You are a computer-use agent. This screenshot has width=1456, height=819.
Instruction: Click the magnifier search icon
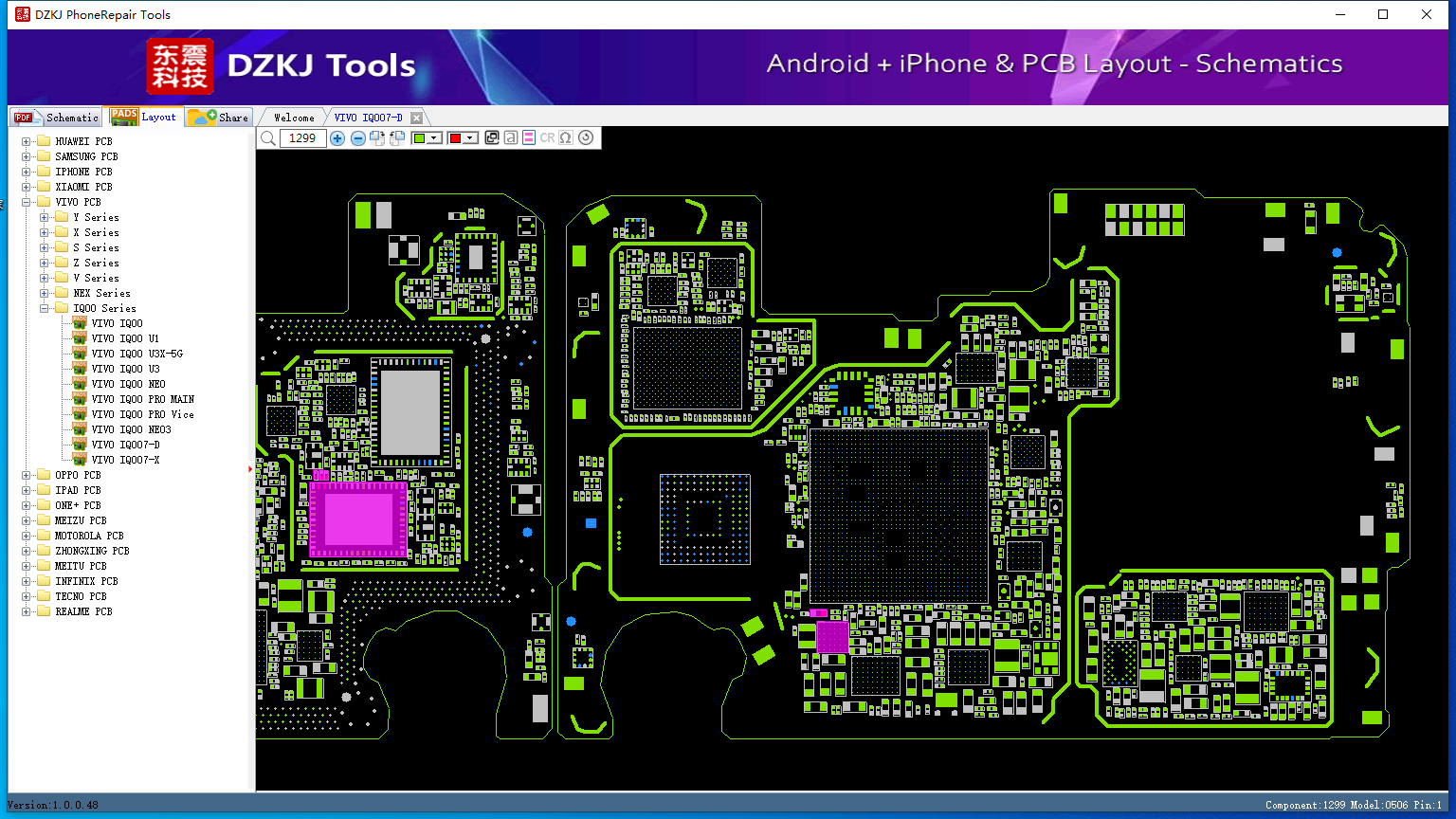[268, 138]
